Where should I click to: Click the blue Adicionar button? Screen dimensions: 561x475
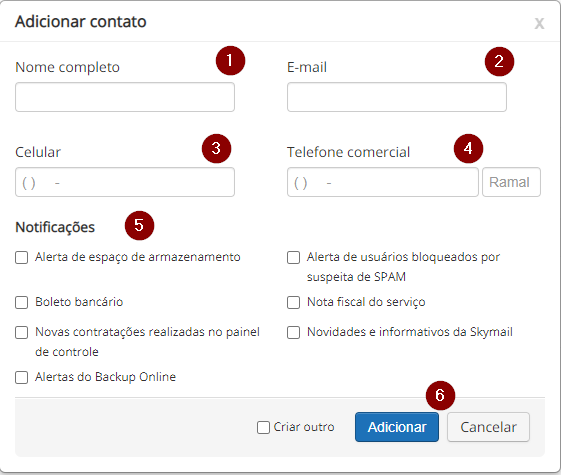coord(397,427)
